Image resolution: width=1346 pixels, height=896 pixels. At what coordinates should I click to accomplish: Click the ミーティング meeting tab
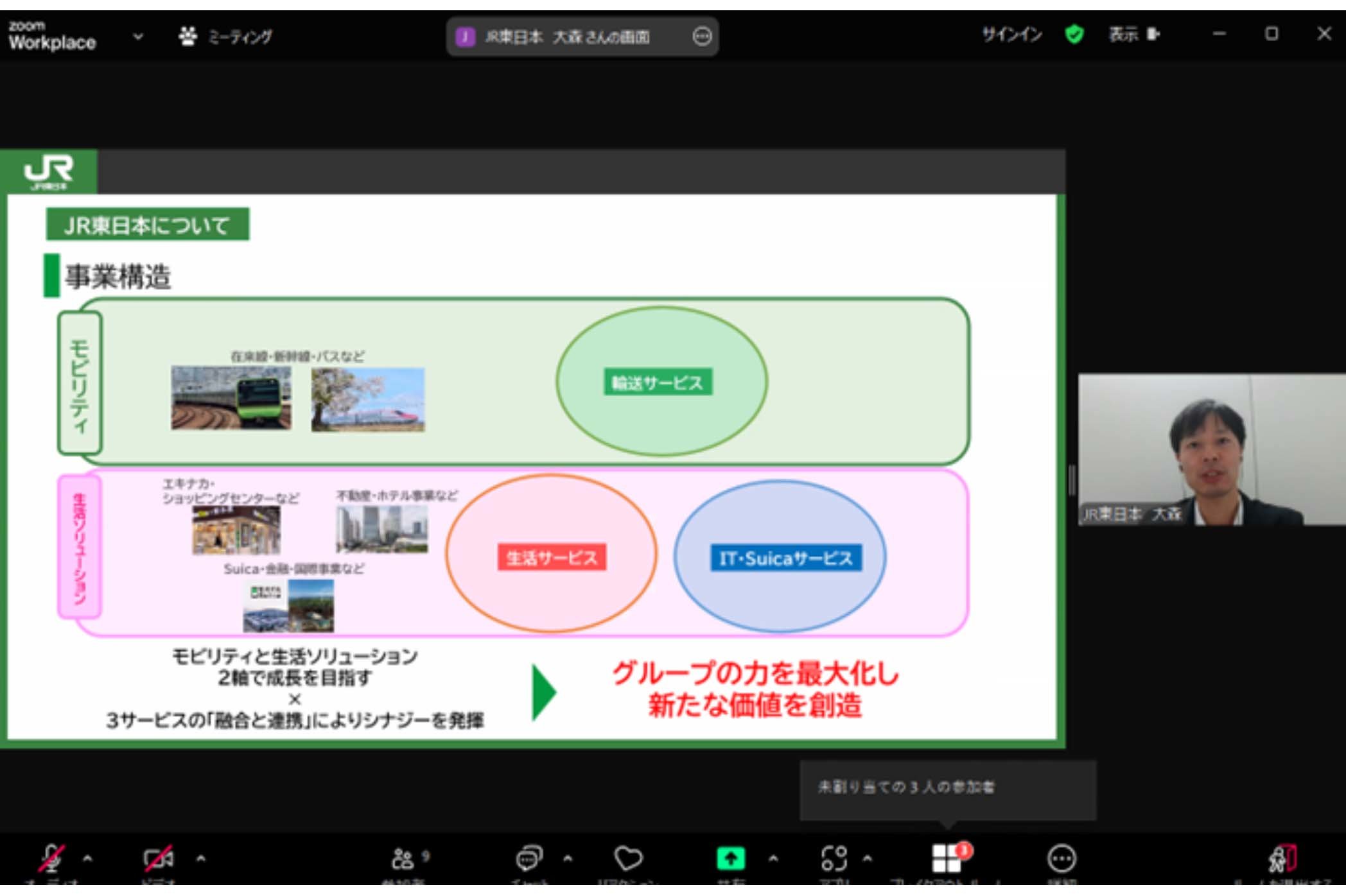225,37
